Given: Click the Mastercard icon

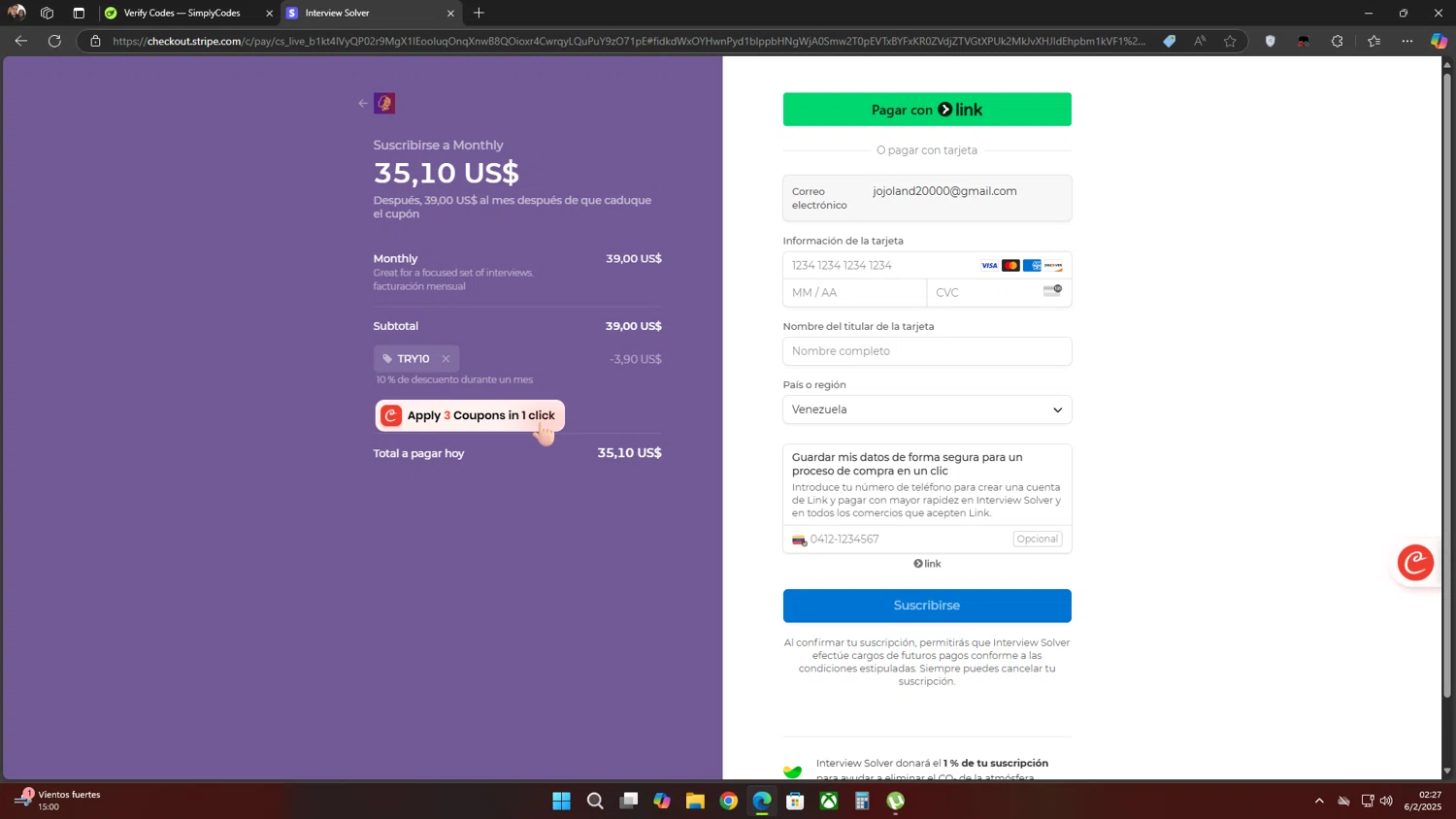Looking at the screenshot, I should pos(1010,266).
